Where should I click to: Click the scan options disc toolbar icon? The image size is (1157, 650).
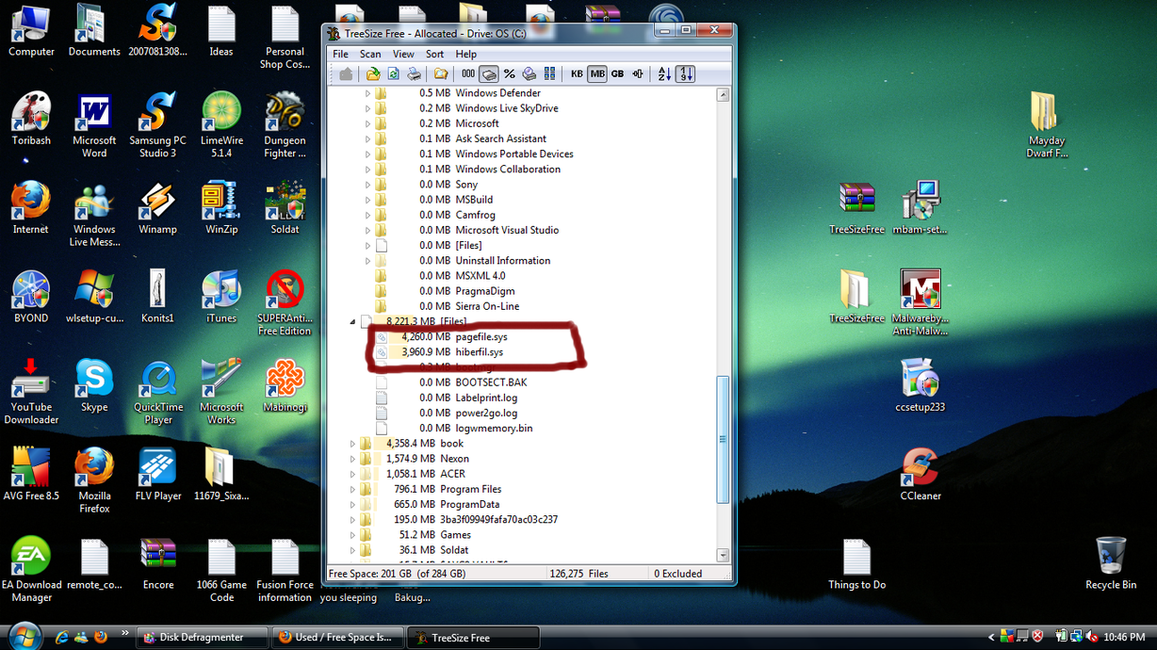pos(529,74)
